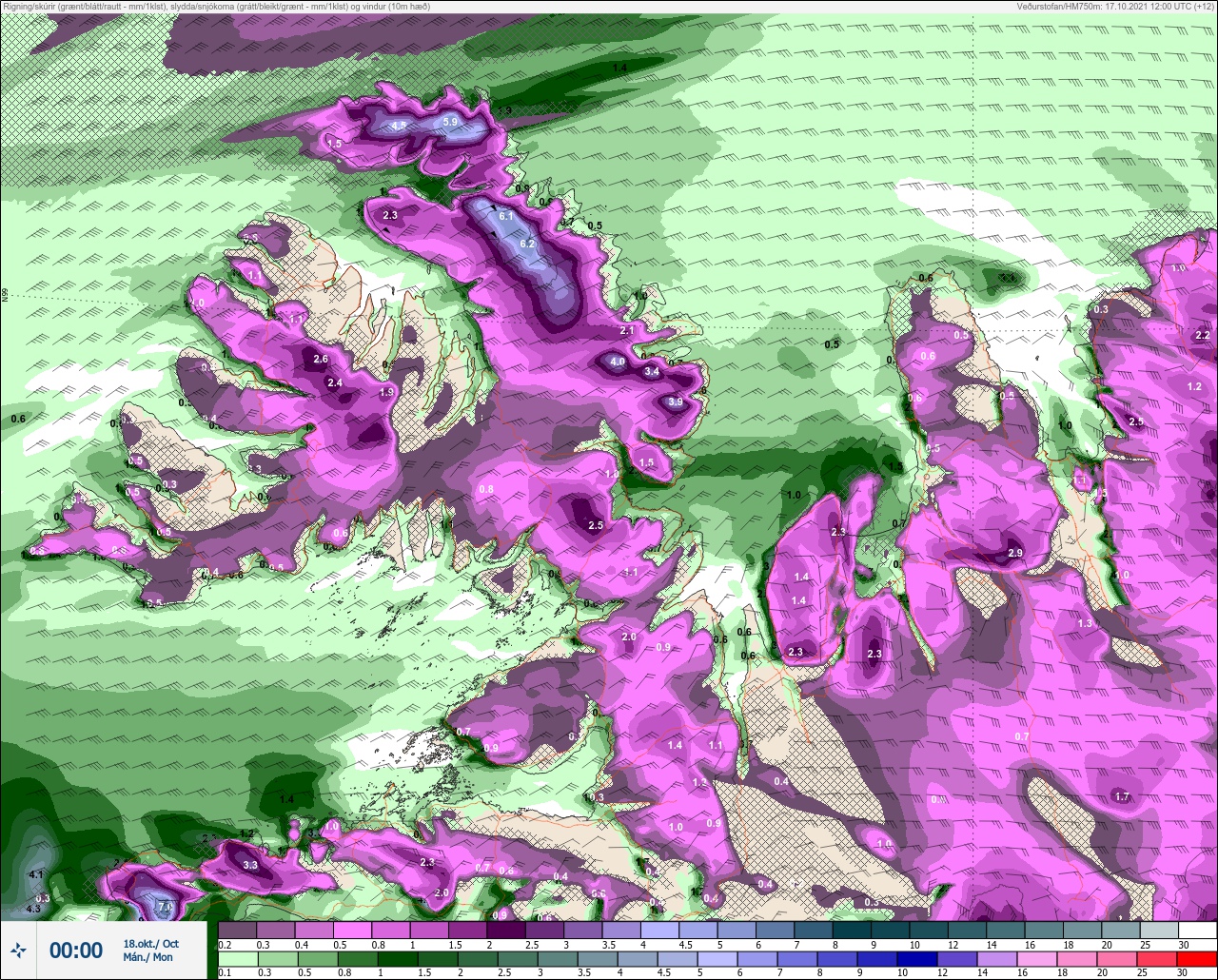This screenshot has width=1218, height=980.
Task: Click the 2.4 precipitation value on the map
Action: tap(334, 382)
